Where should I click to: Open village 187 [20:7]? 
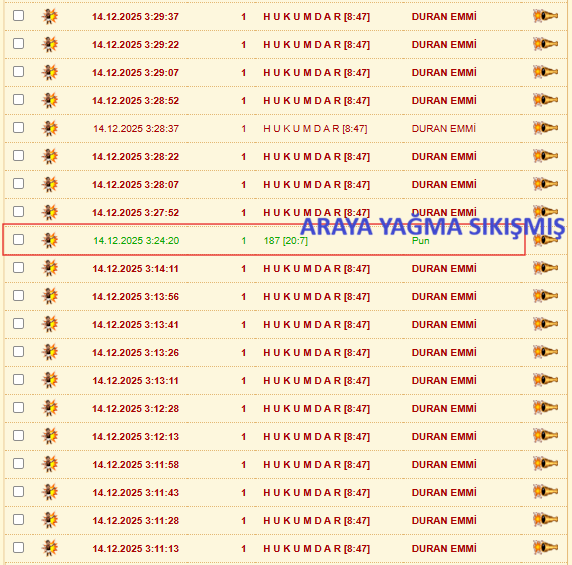click(x=286, y=241)
